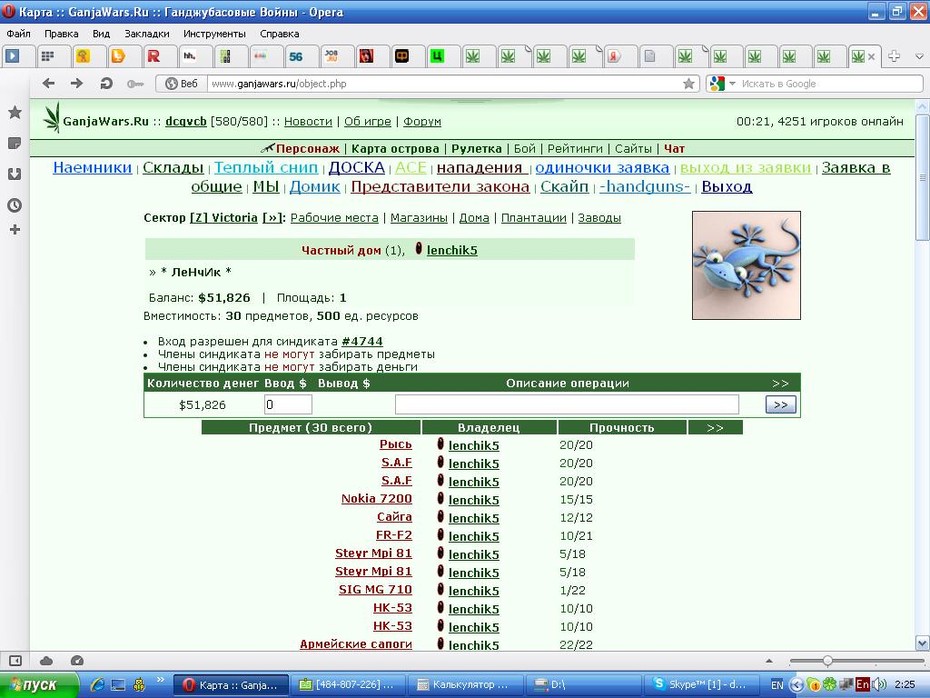Image resolution: width=930 pixels, height=698 pixels.
Task: Open the Инструменты menu
Action: tap(214, 34)
